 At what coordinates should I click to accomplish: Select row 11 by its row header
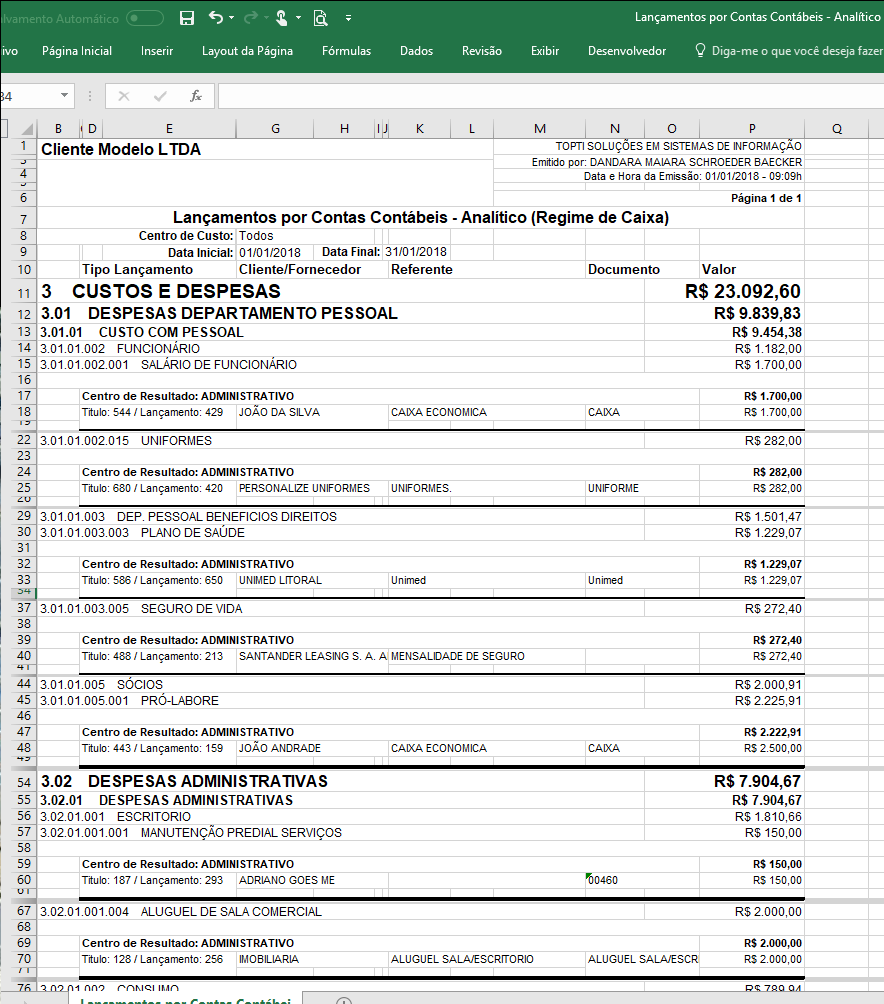(24, 293)
